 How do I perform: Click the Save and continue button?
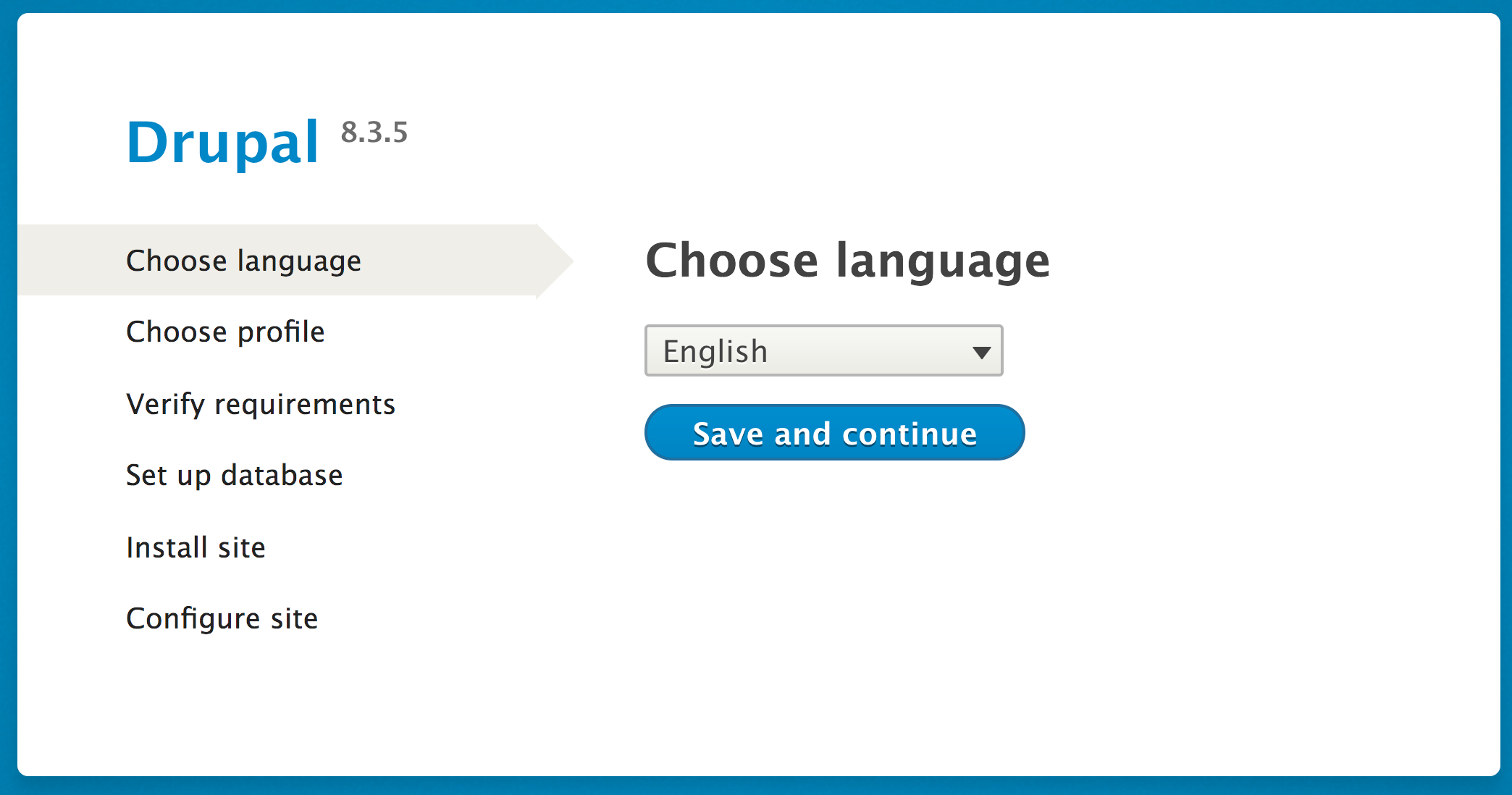[834, 433]
